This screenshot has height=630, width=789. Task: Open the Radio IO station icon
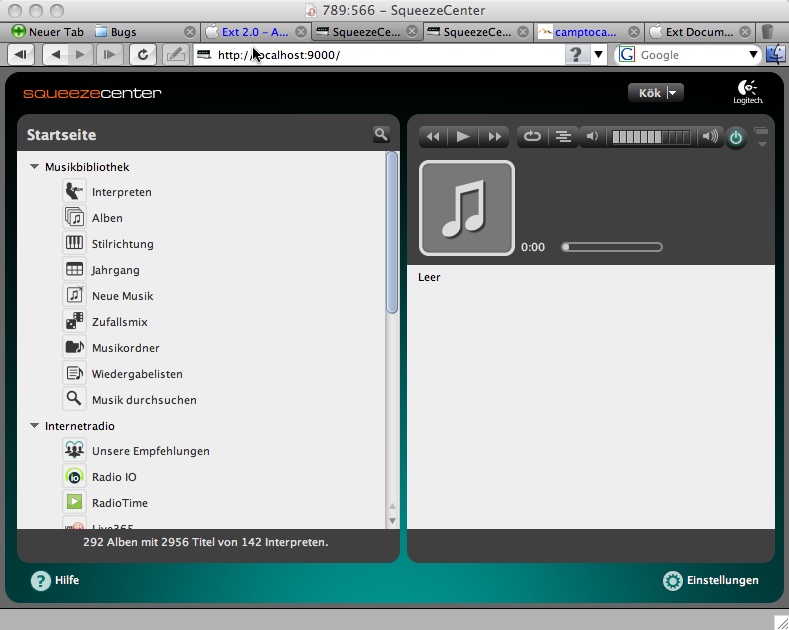tap(74, 477)
